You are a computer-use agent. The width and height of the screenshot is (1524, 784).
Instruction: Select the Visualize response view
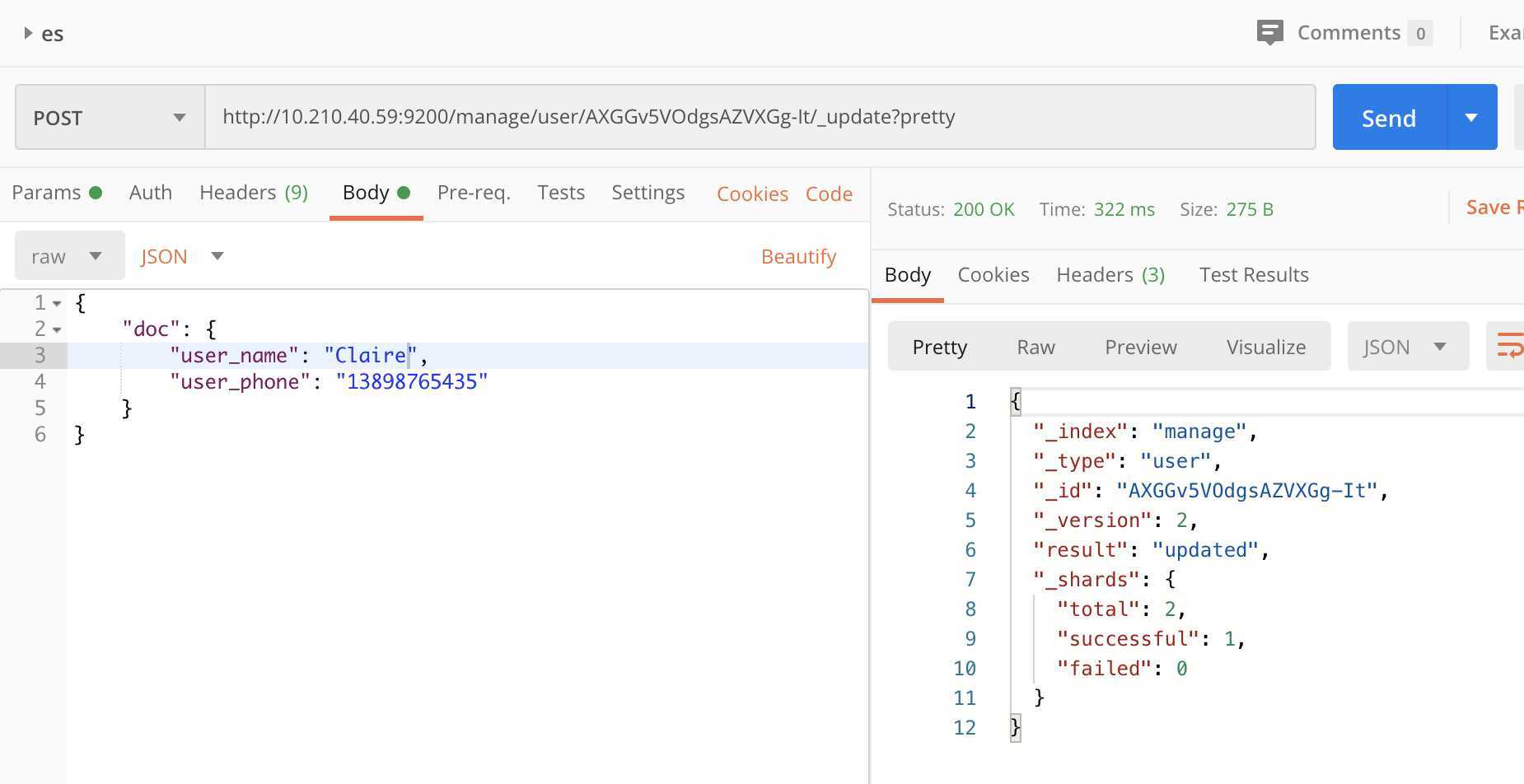pyautogui.click(x=1266, y=347)
